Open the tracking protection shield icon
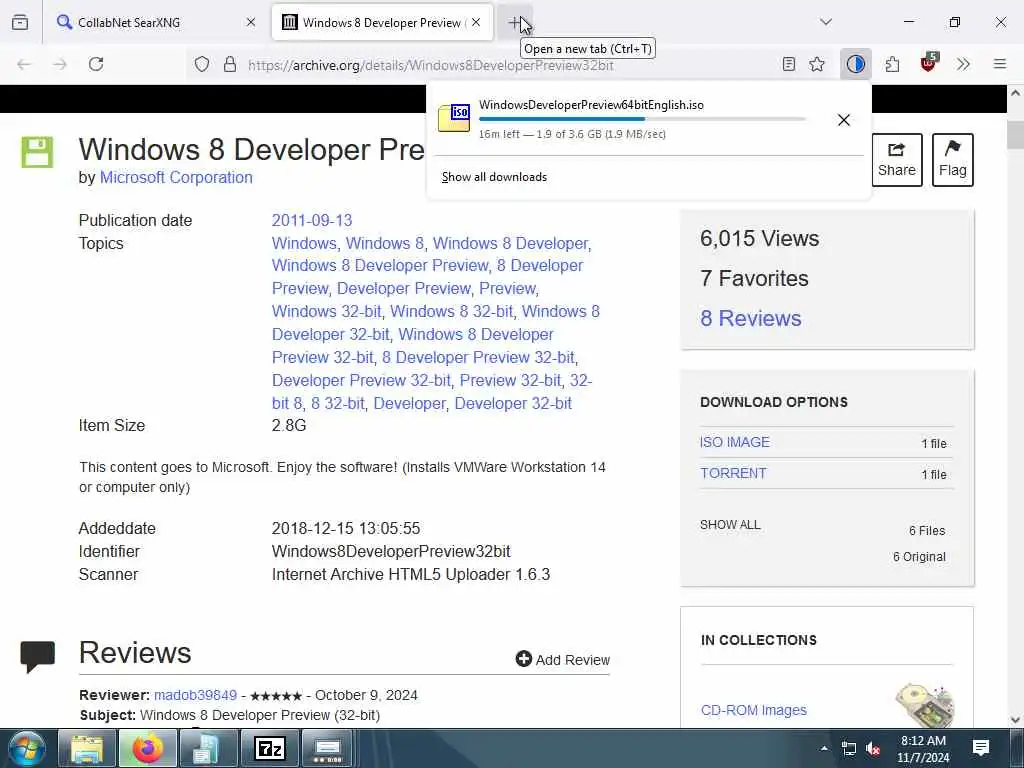This screenshot has width=1024, height=768. coord(202,64)
